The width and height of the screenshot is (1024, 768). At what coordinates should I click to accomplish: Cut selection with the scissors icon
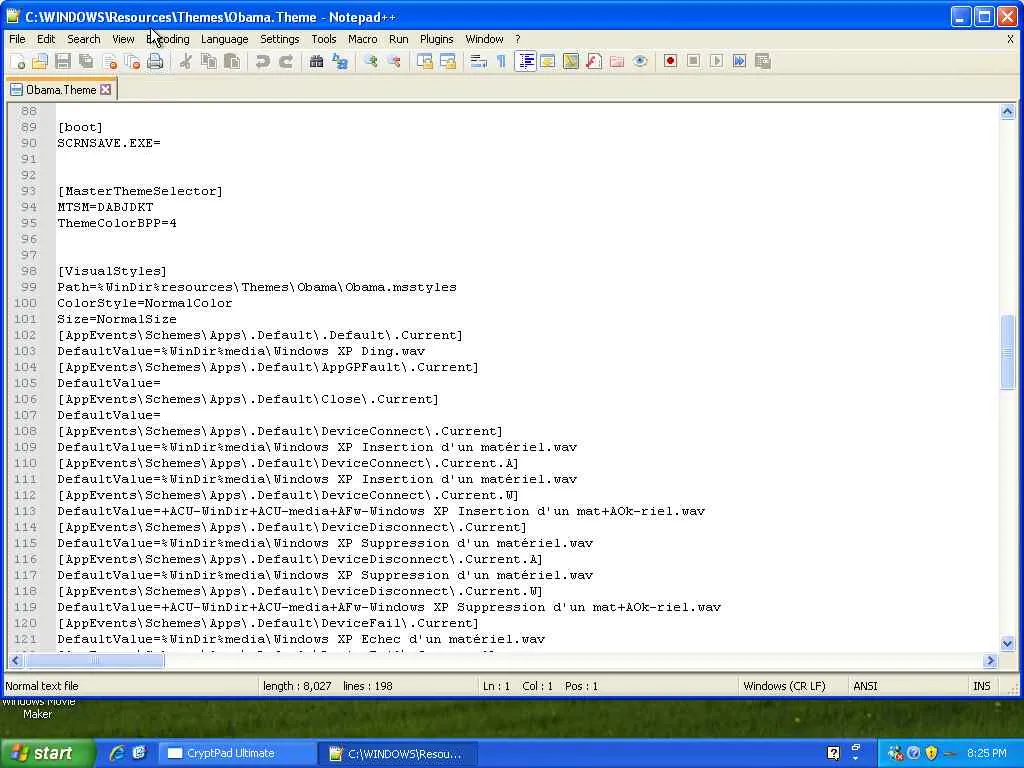(186, 61)
